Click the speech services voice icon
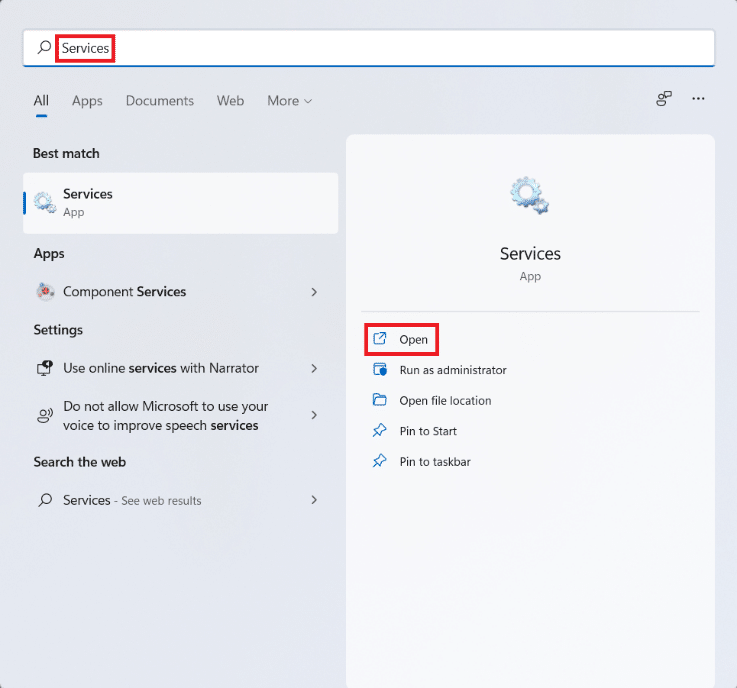This screenshot has width=737, height=688. coord(45,415)
